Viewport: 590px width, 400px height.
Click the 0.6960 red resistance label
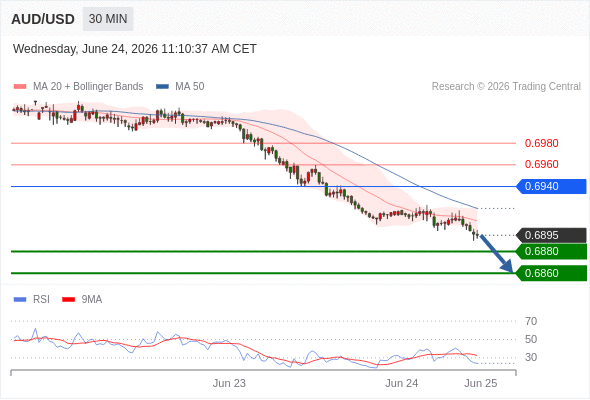[x=541, y=164]
